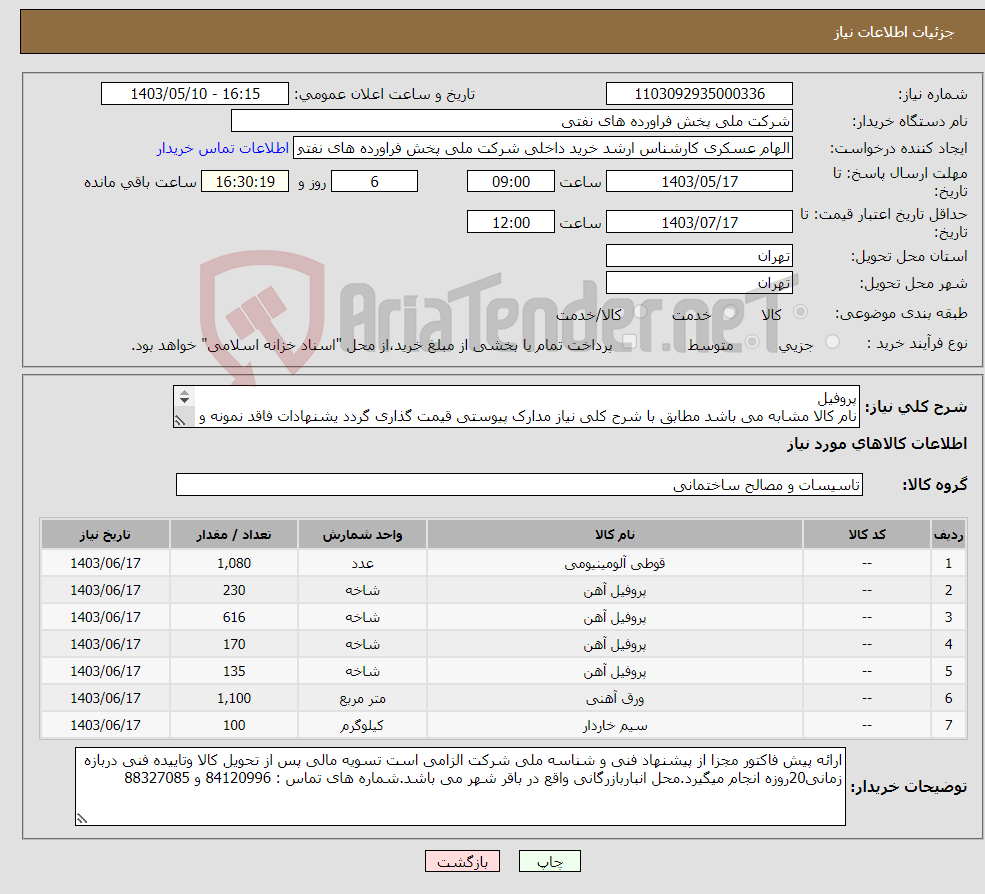Click the general description text area

coord(516,406)
